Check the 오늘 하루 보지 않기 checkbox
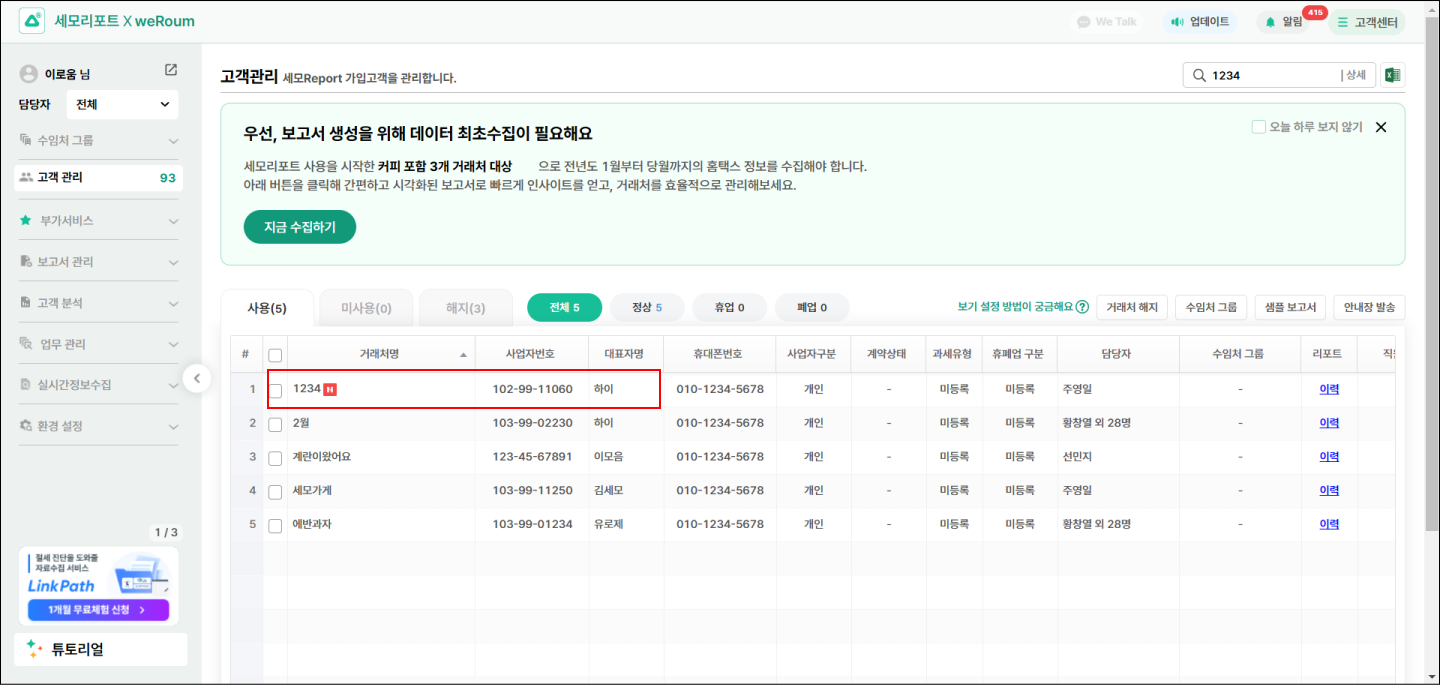This screenshot has width=1440, height=685. (1259, 127)
